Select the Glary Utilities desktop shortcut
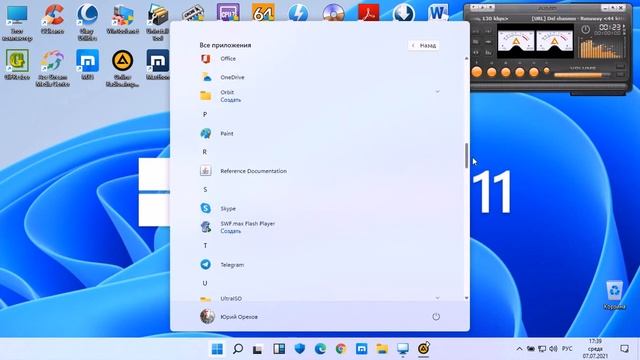640x360 pixels. [x=87, y=22]
